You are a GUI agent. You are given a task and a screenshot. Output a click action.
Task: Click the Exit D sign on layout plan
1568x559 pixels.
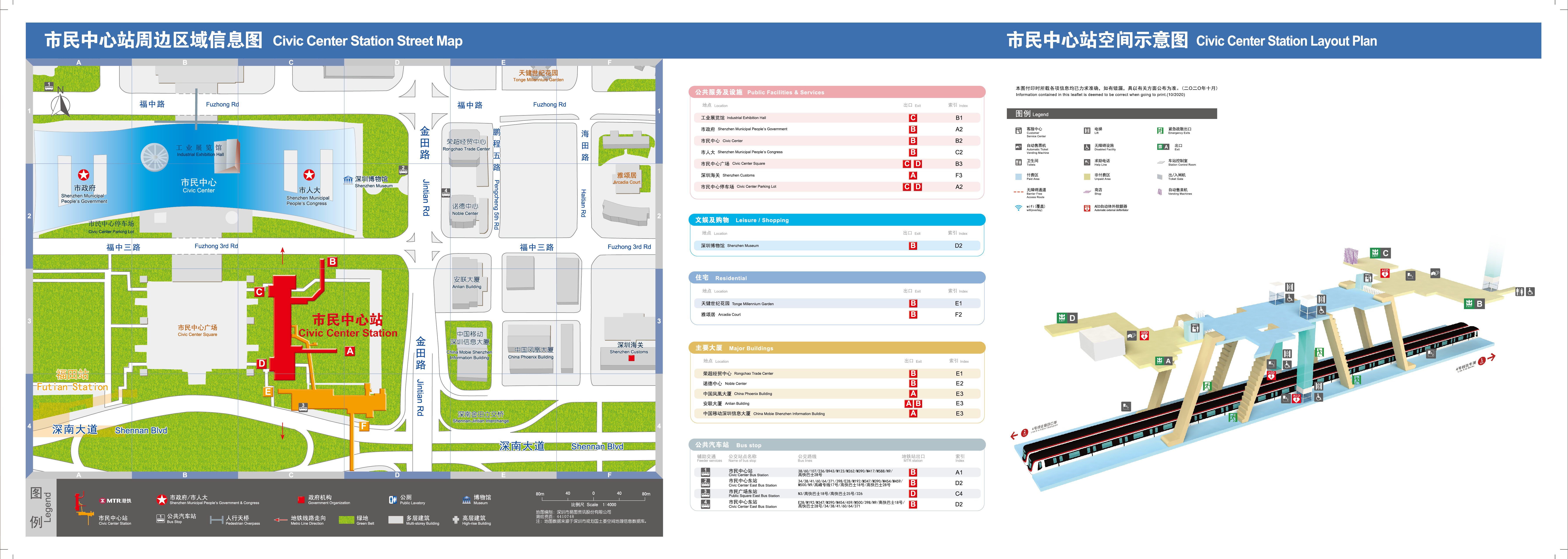pos(1067,318)
